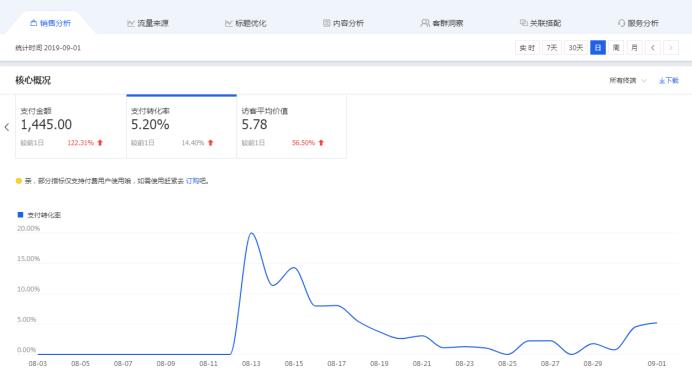
Task: Switch to the 关联搭配 tab
Action: (x=540, y=23)
